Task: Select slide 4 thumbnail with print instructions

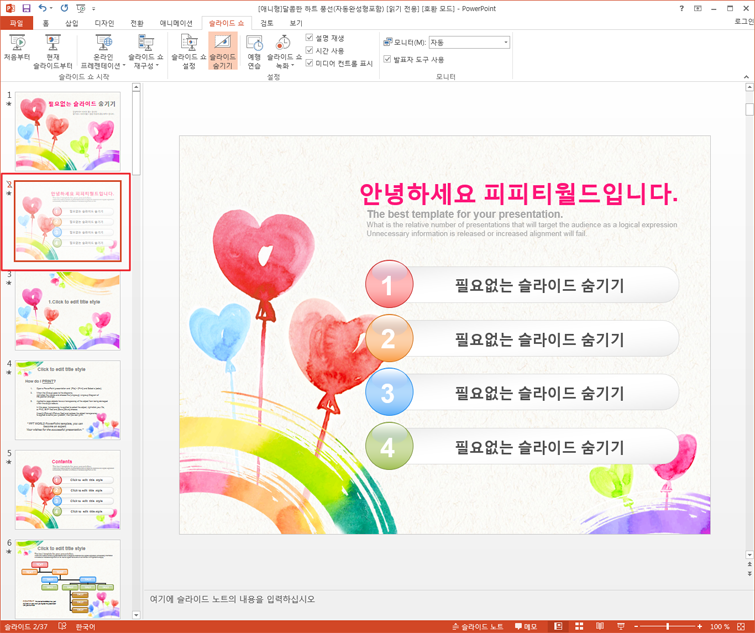Action: [x=68, y=400]
